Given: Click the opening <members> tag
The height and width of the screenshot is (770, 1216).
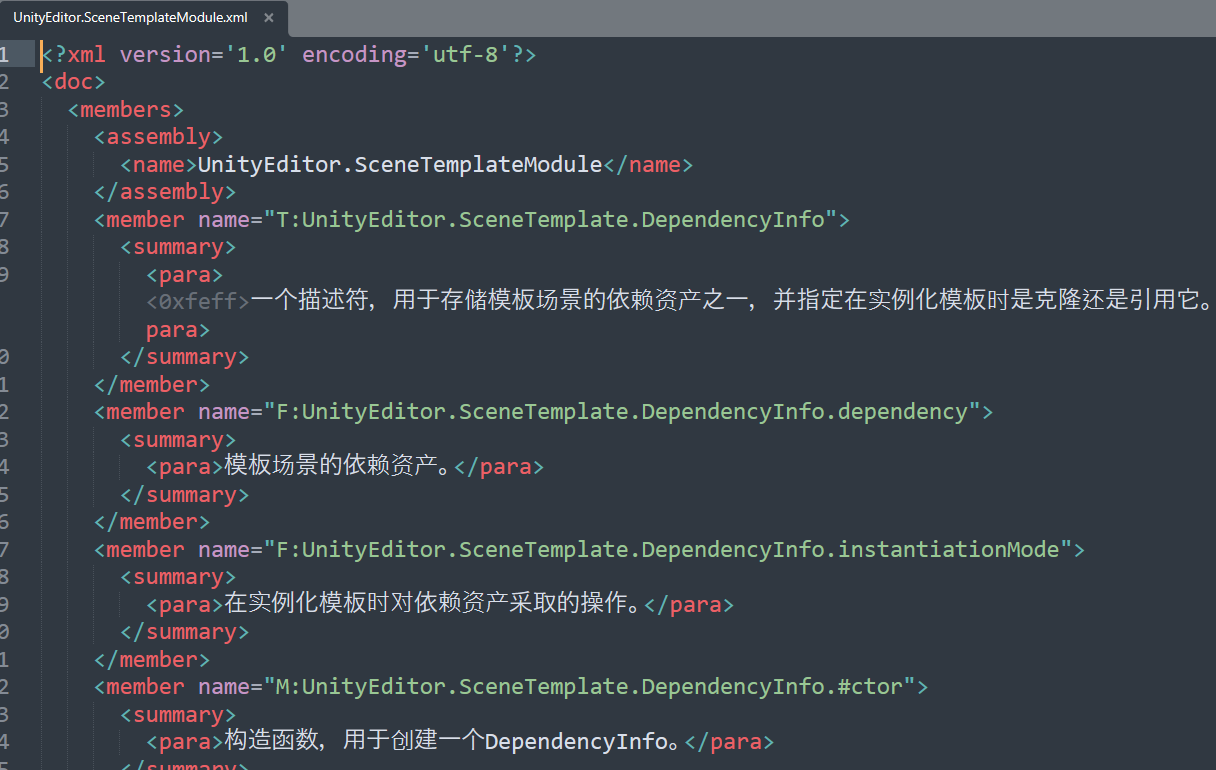Looking at the screenshot, I should click(x=126, y=109).
